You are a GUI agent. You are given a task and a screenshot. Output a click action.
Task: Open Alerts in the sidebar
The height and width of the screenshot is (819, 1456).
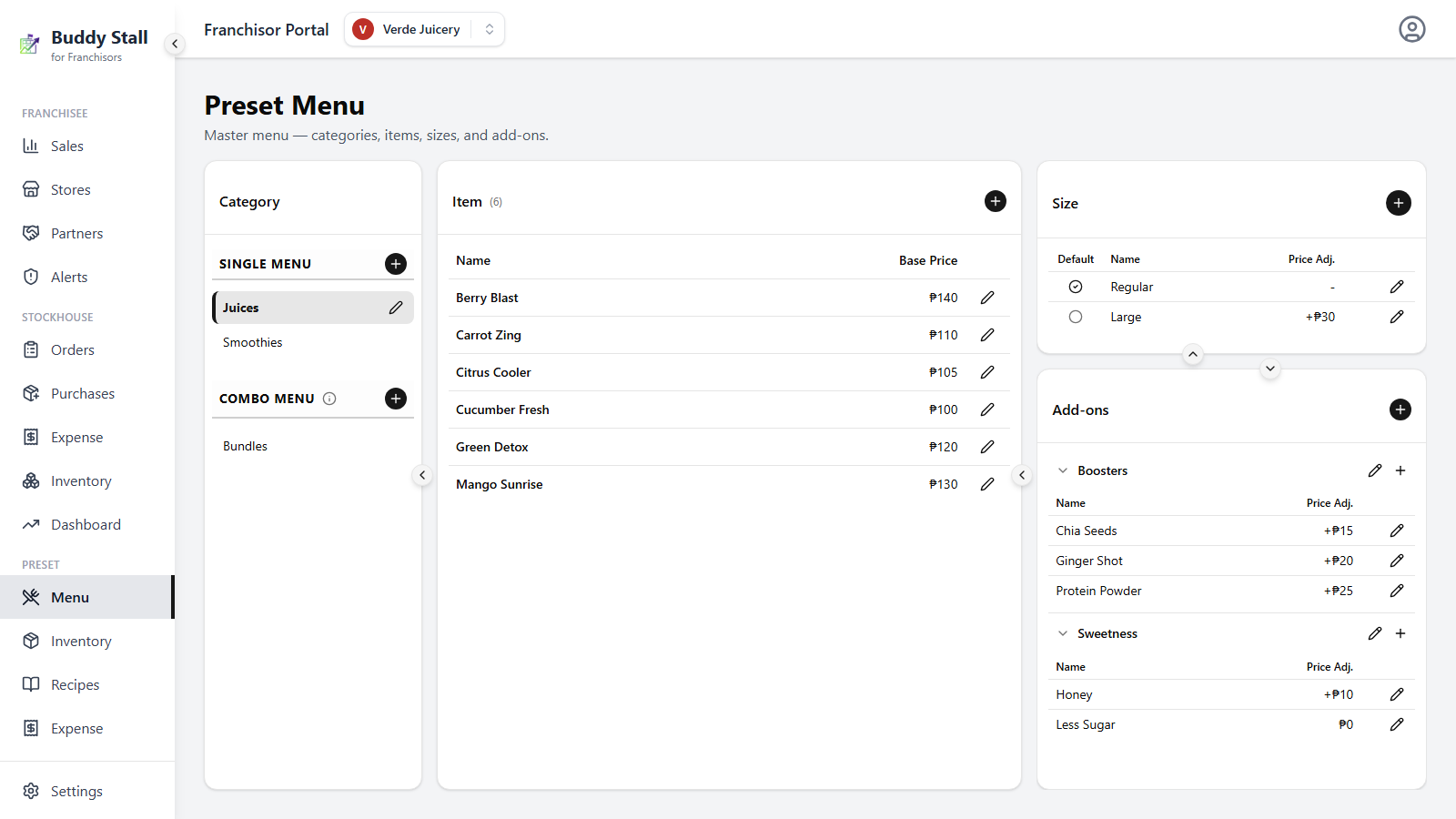tap(87, 277)
